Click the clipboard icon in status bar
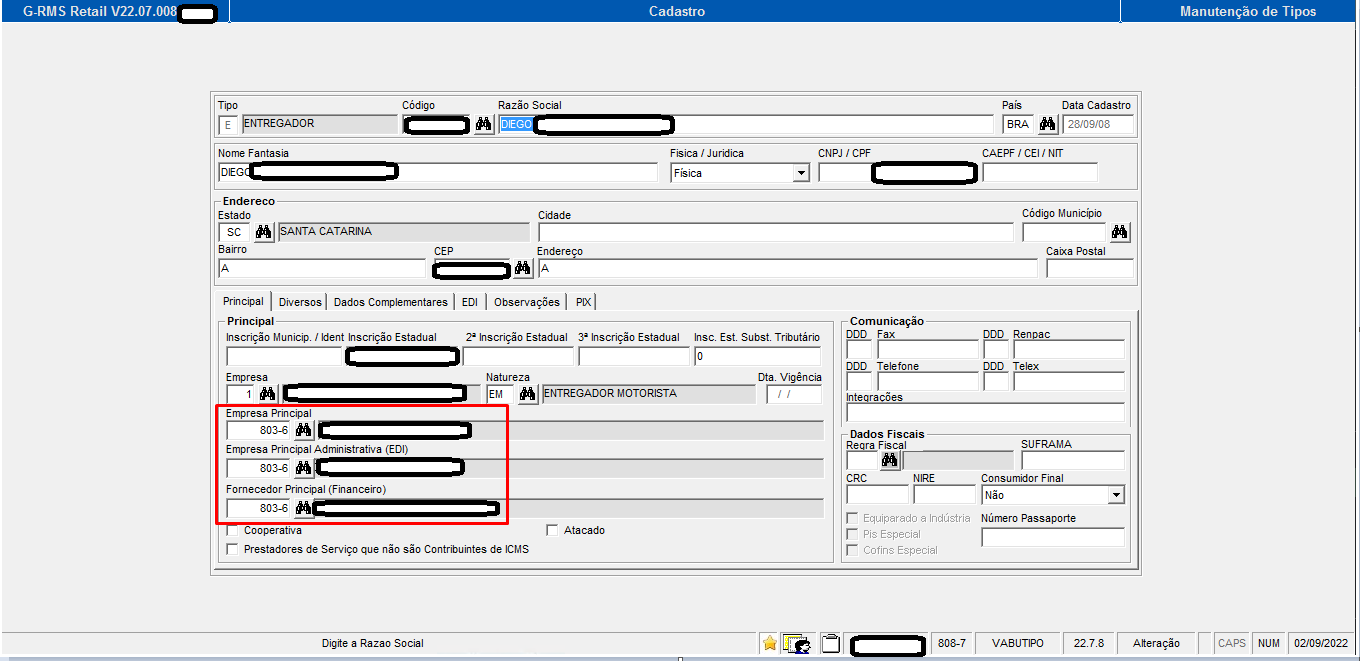The height and width of the screenshot is (661, 1360). (x=830, y=643)
